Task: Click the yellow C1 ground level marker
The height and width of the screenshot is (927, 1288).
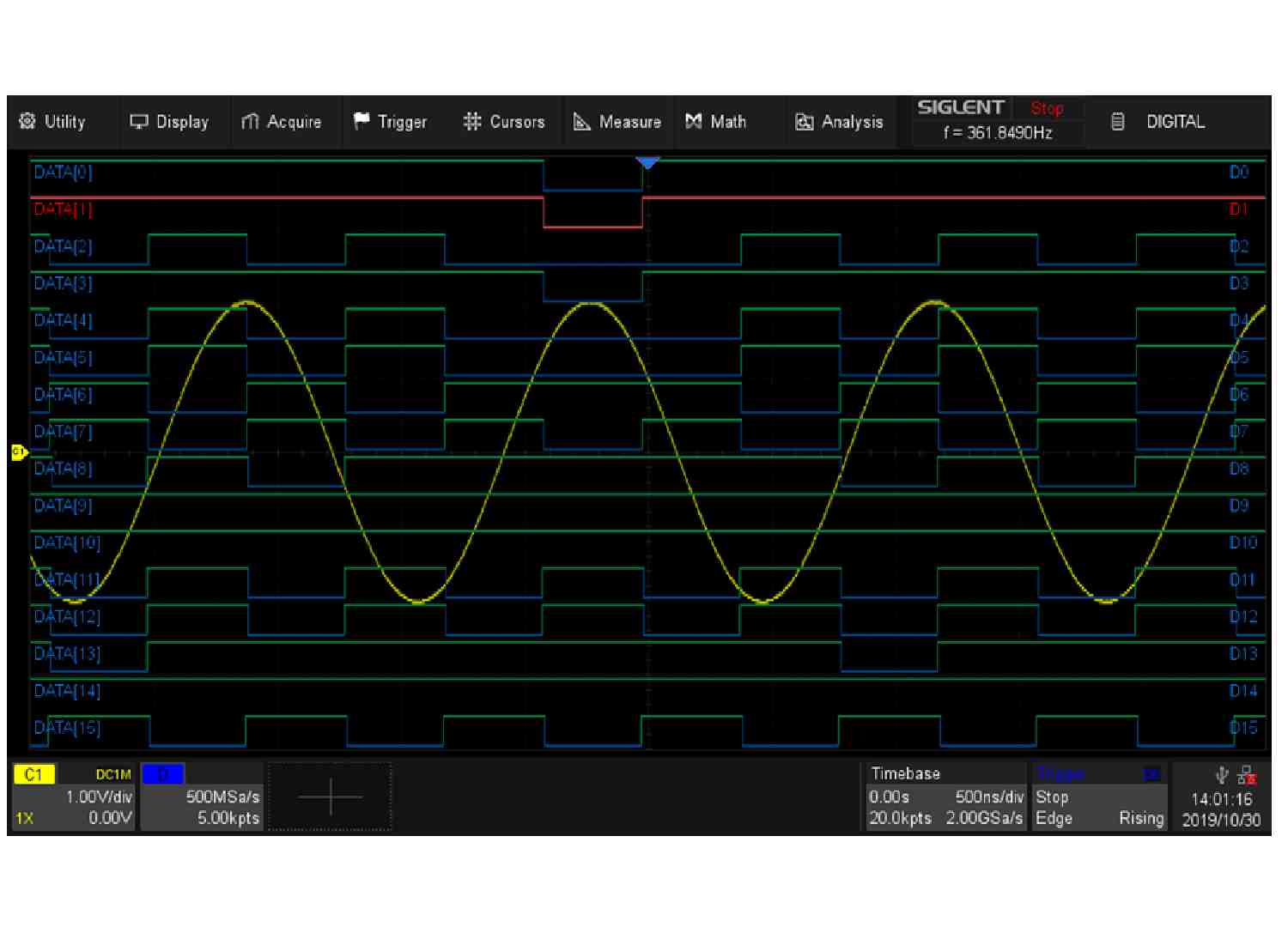Action: point(19,451)
